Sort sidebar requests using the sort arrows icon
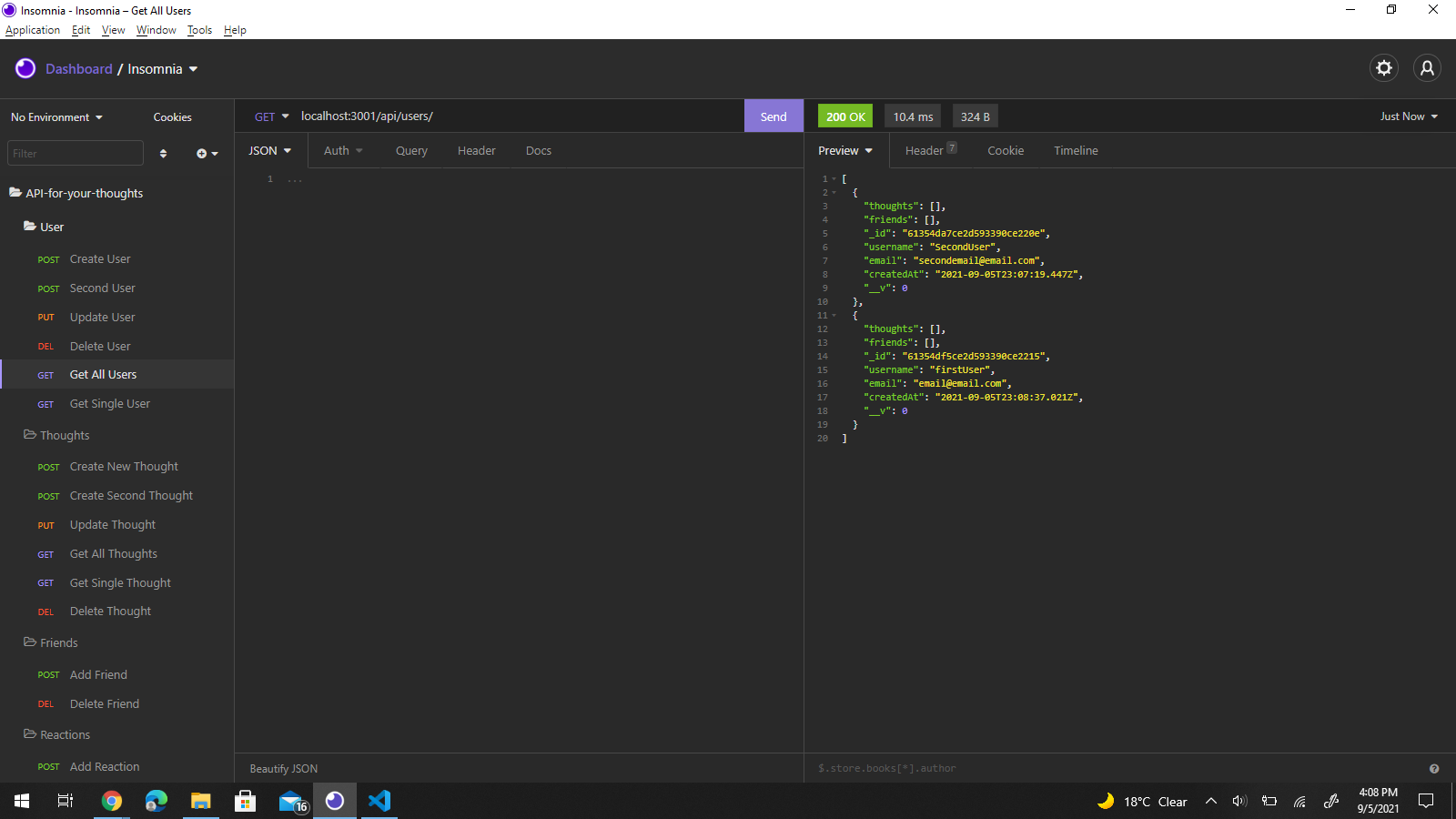 tap(163, 153)
